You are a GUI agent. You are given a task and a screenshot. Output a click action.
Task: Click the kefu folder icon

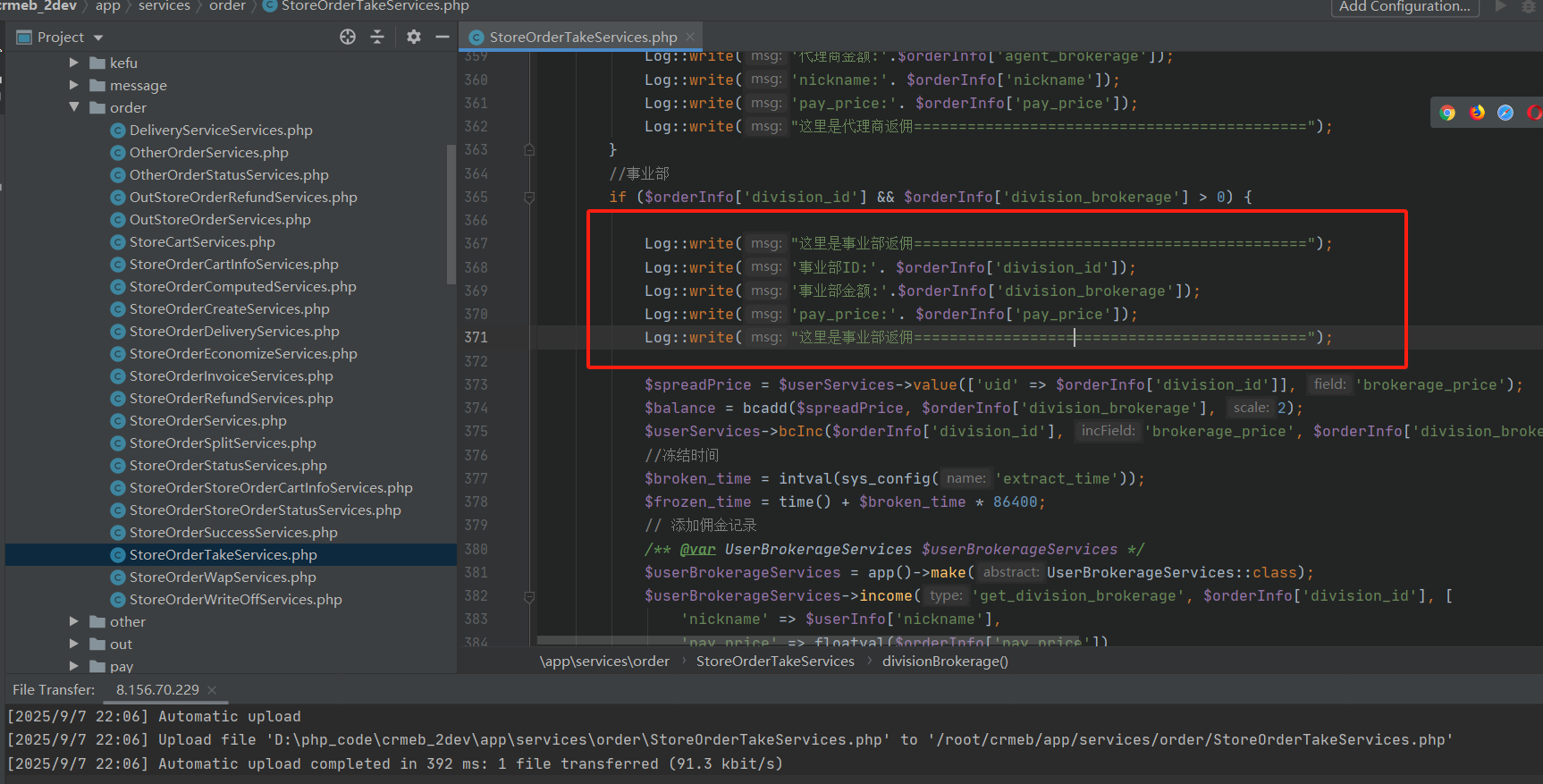pos(97,63)
